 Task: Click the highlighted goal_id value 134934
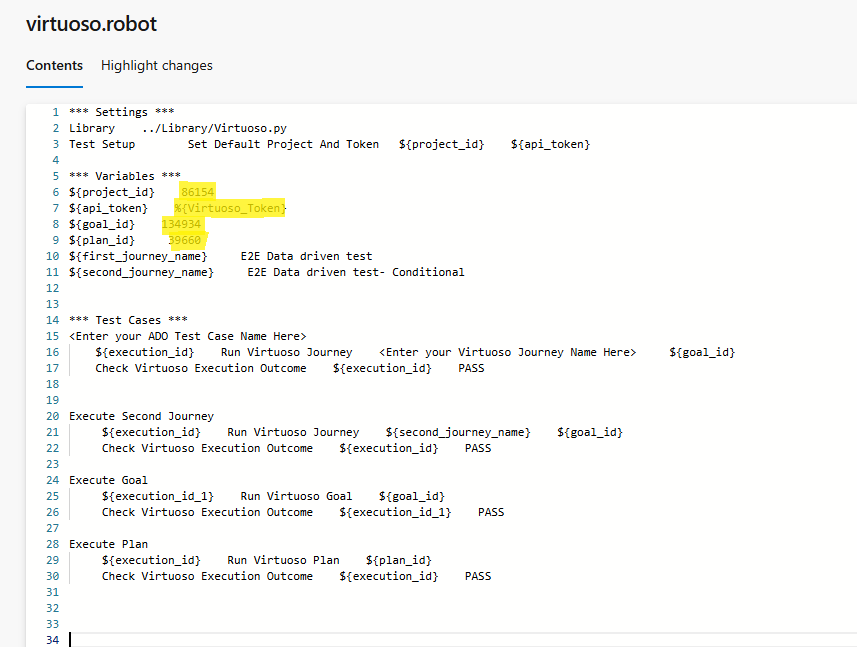182,224
